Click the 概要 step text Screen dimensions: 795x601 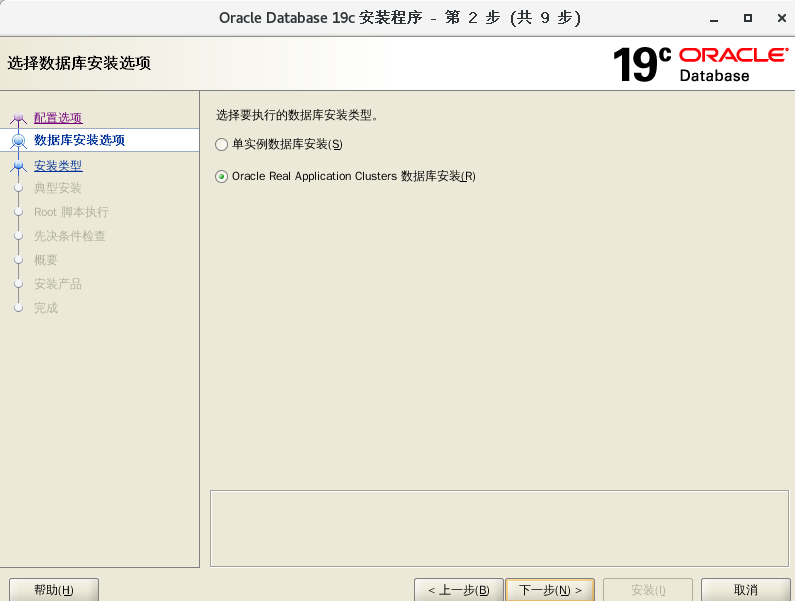tap(46, 260)
